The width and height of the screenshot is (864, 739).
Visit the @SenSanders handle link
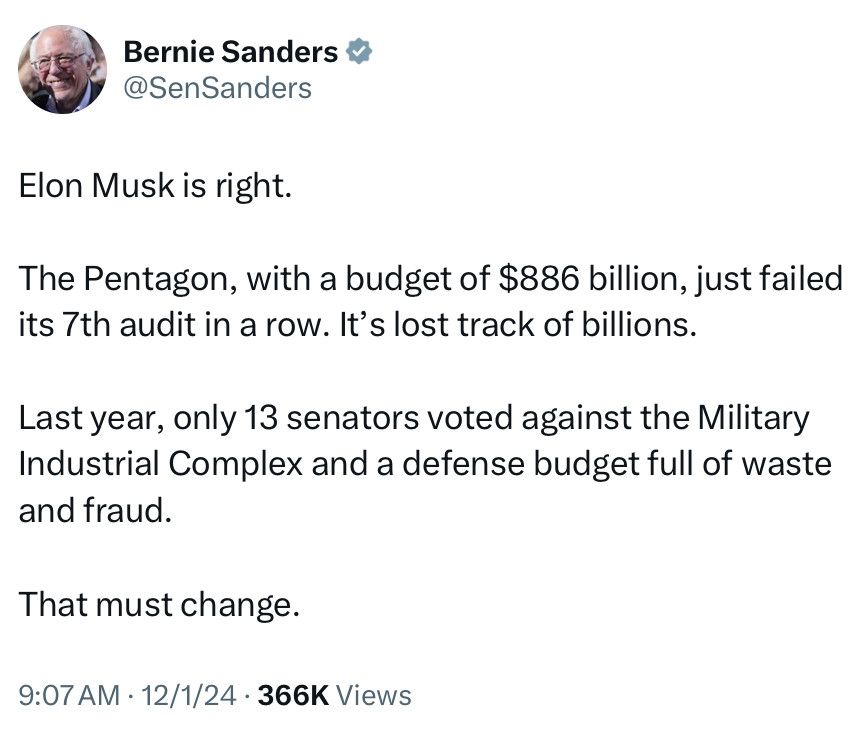(218, 88)
